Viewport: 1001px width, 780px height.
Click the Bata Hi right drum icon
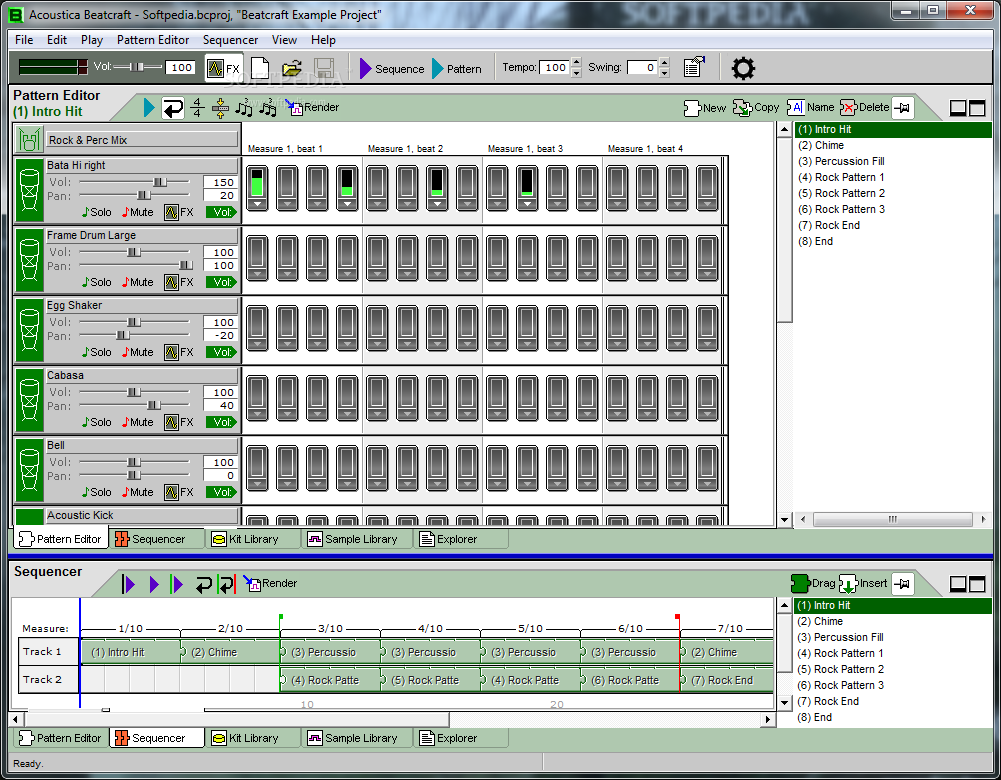pyautogui.click(x=29, y=190)
